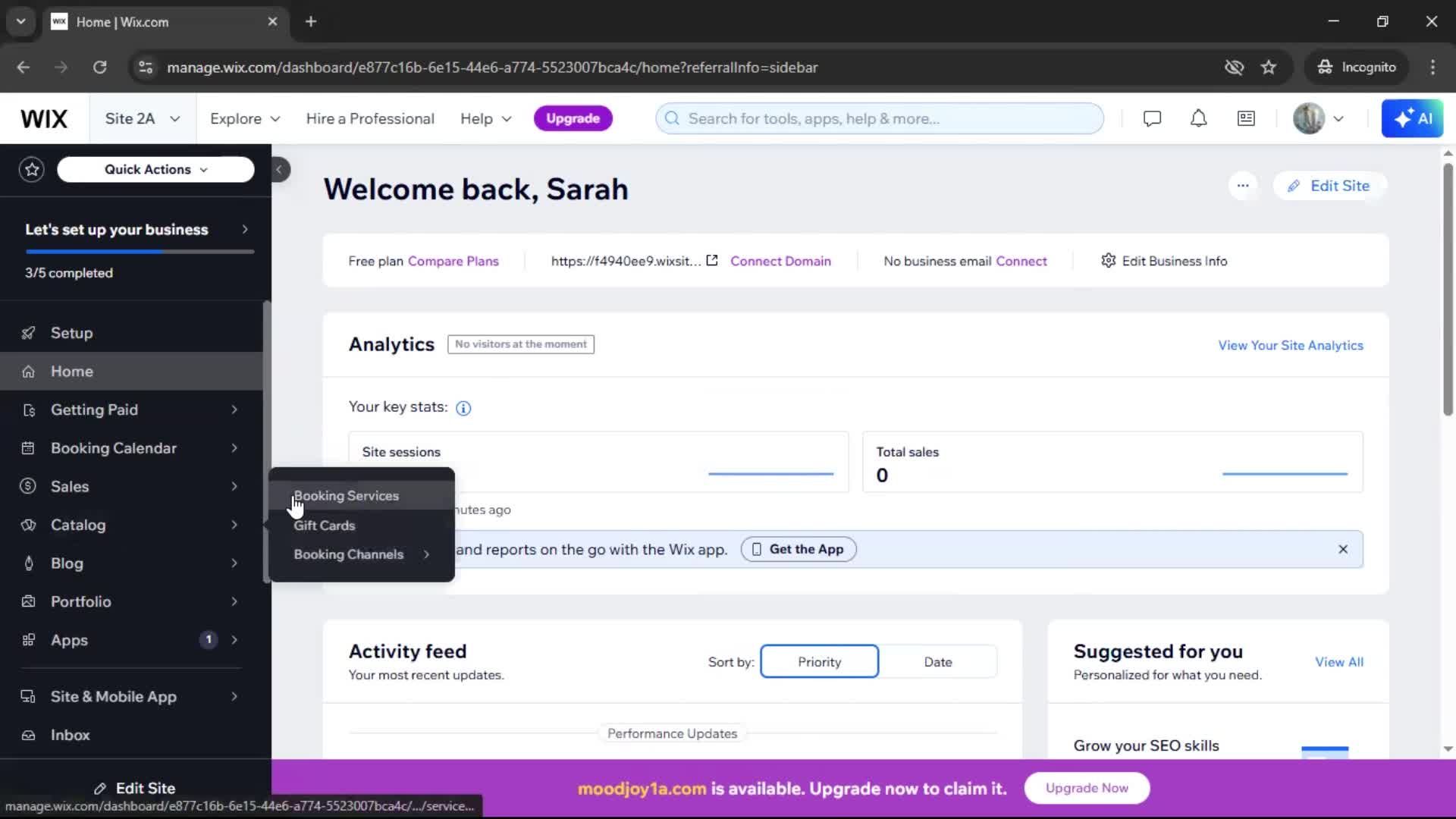Click the Setup rocket icon
This screenshot has width=1456, height=819.
click(x=29, y=333)
